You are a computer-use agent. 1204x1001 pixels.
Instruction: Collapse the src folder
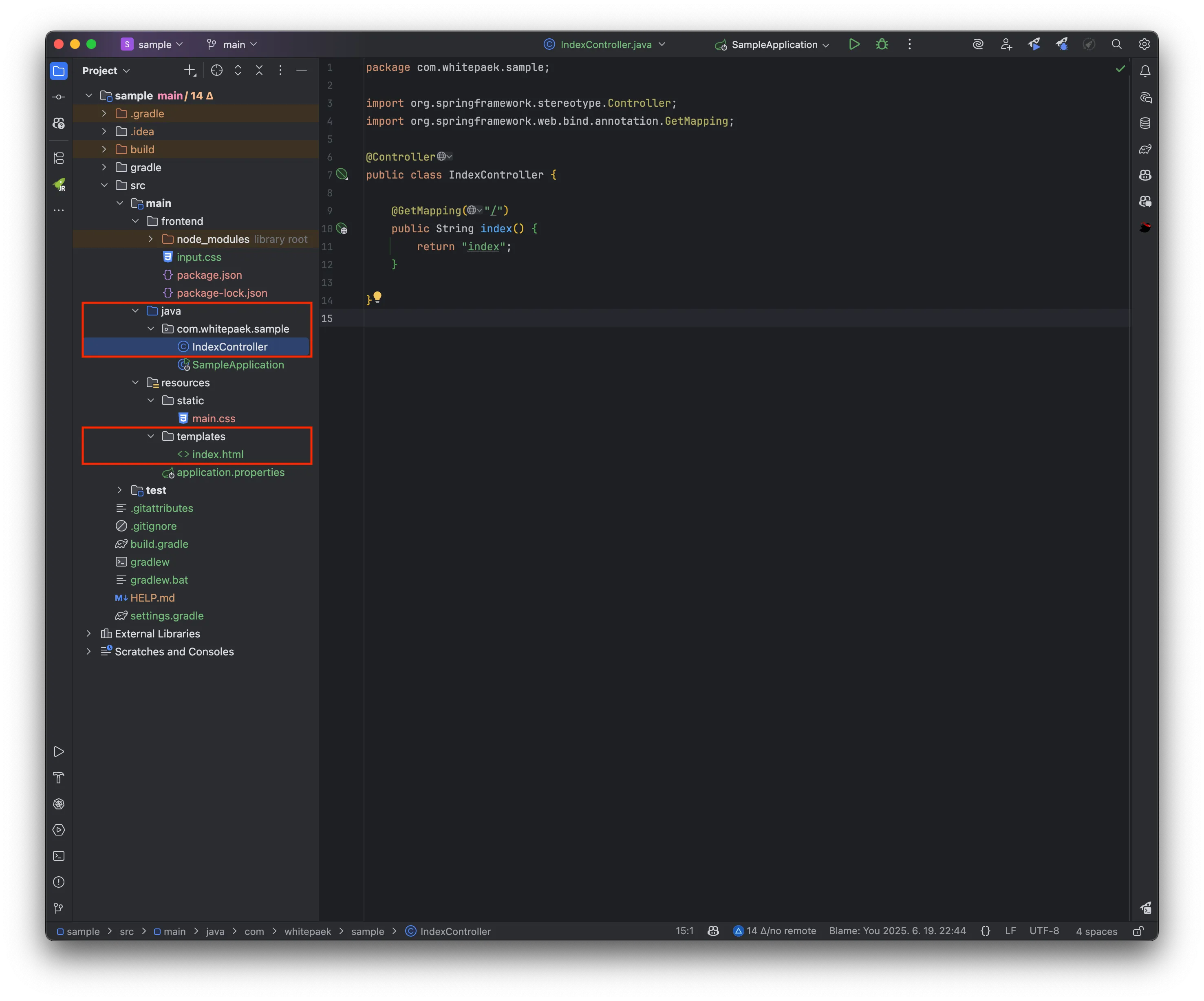coord(104,185)
